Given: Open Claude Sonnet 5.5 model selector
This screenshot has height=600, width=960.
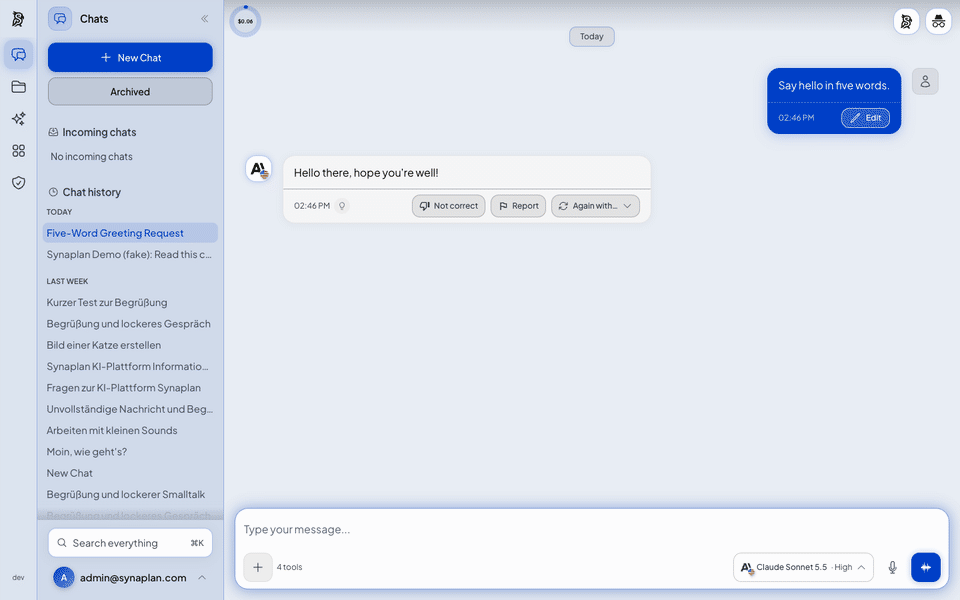Looking at the screenshot, I should click(803, 567).
